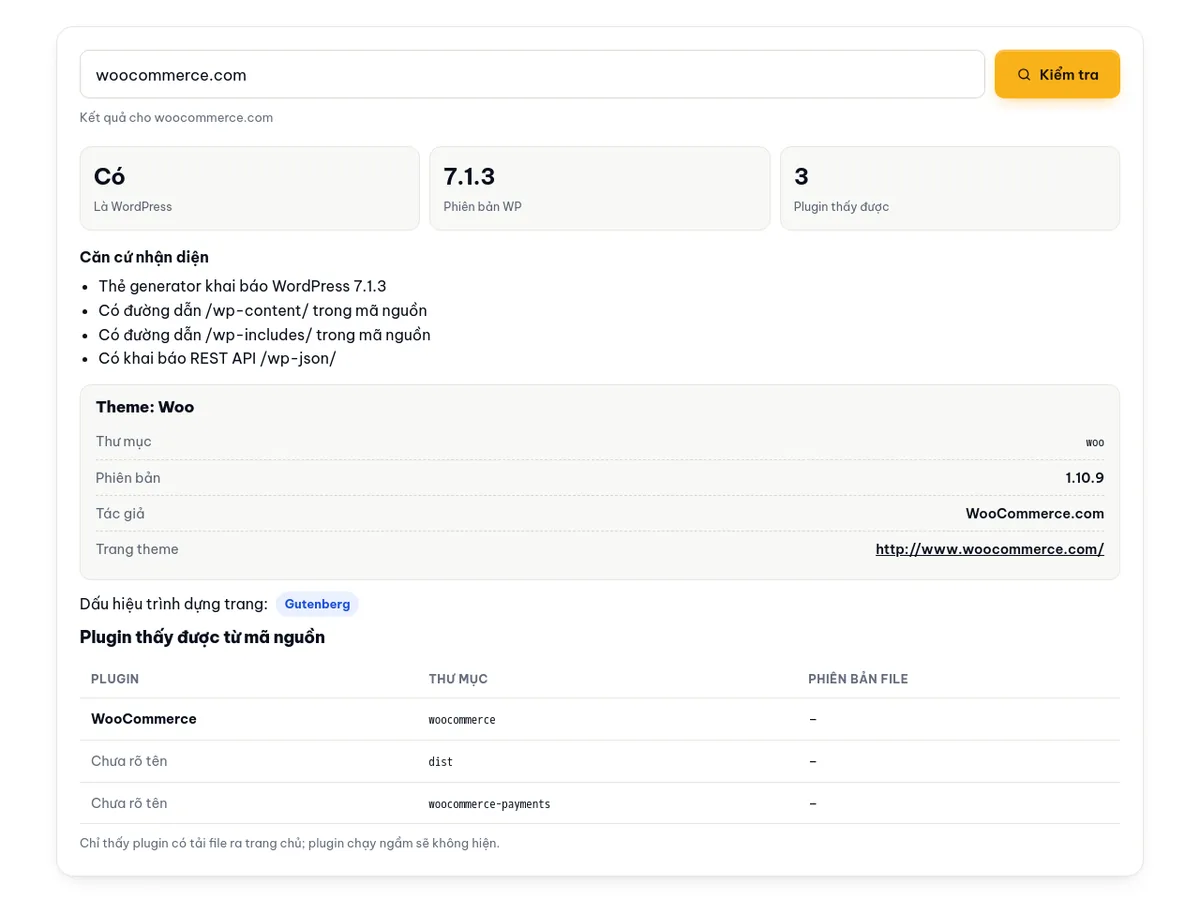Screen dimensions: 1200x914
Task: Click the PLUGIN column header
Action: pos(115,679)
